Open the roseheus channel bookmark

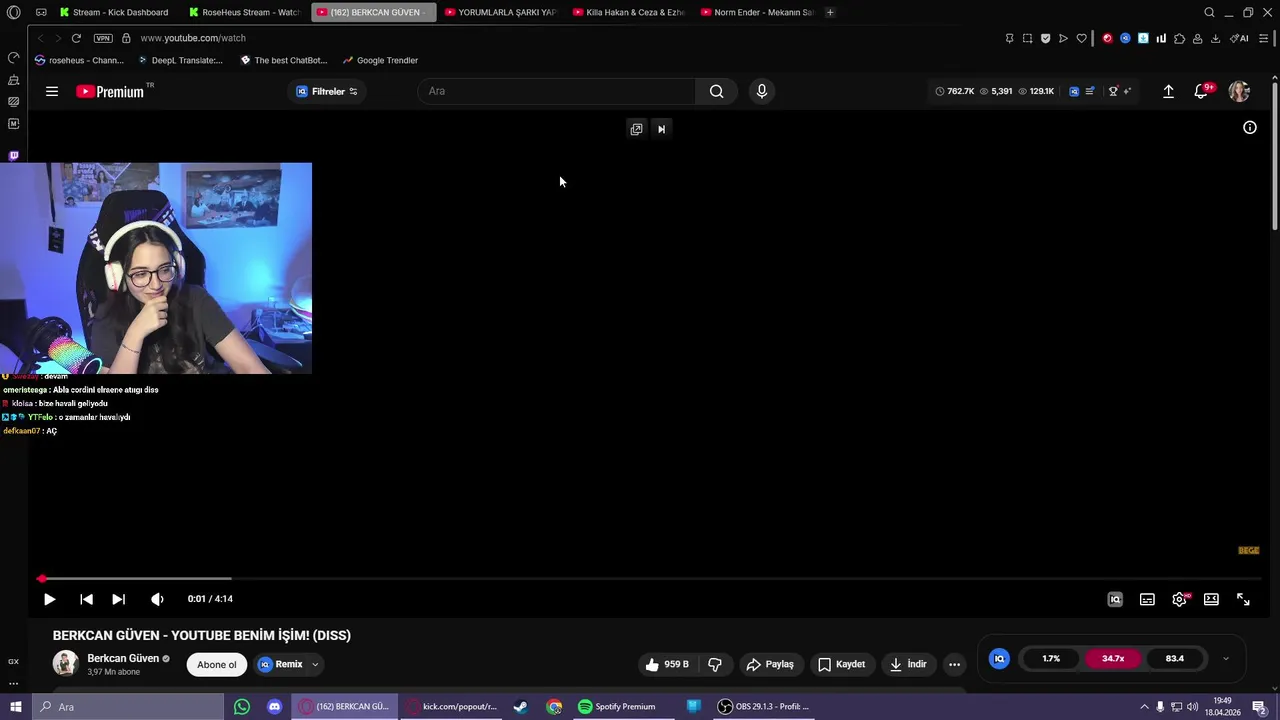click(79, 60)
